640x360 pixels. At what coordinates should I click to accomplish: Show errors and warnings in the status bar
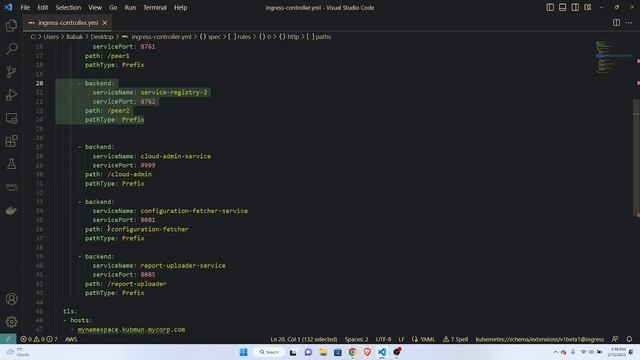point(39,339)
